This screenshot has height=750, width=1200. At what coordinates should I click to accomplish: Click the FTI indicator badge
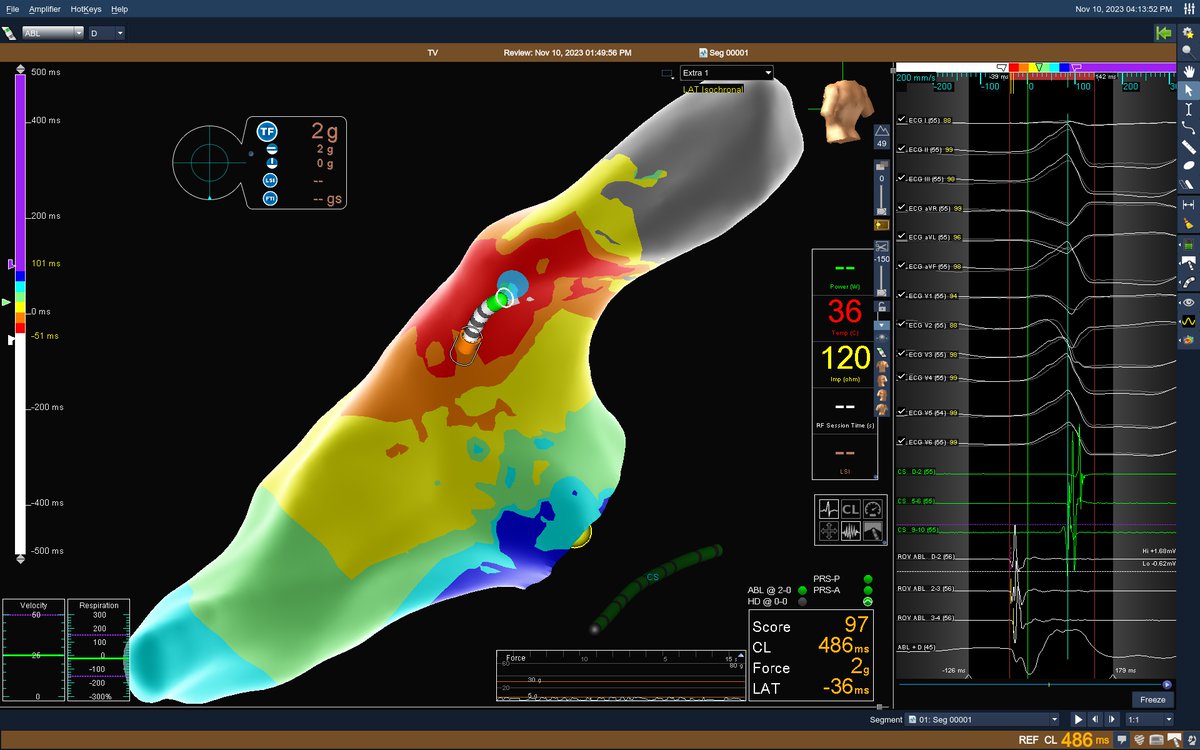(270, 199)
